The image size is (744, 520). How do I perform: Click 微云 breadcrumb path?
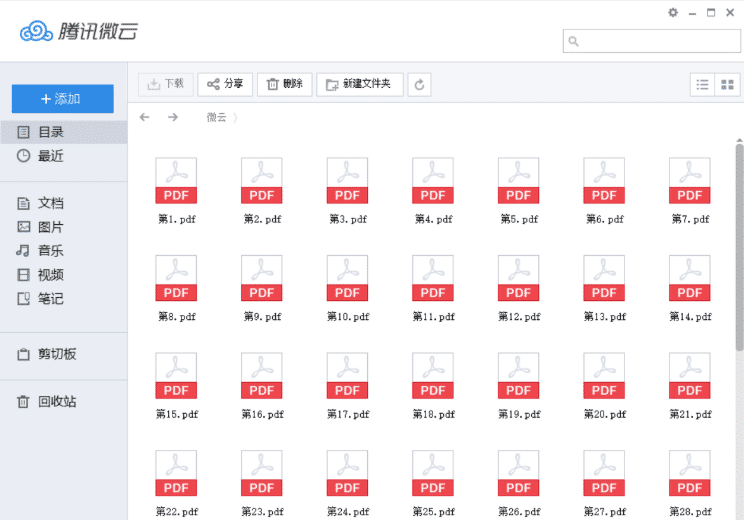coord(216,117)
